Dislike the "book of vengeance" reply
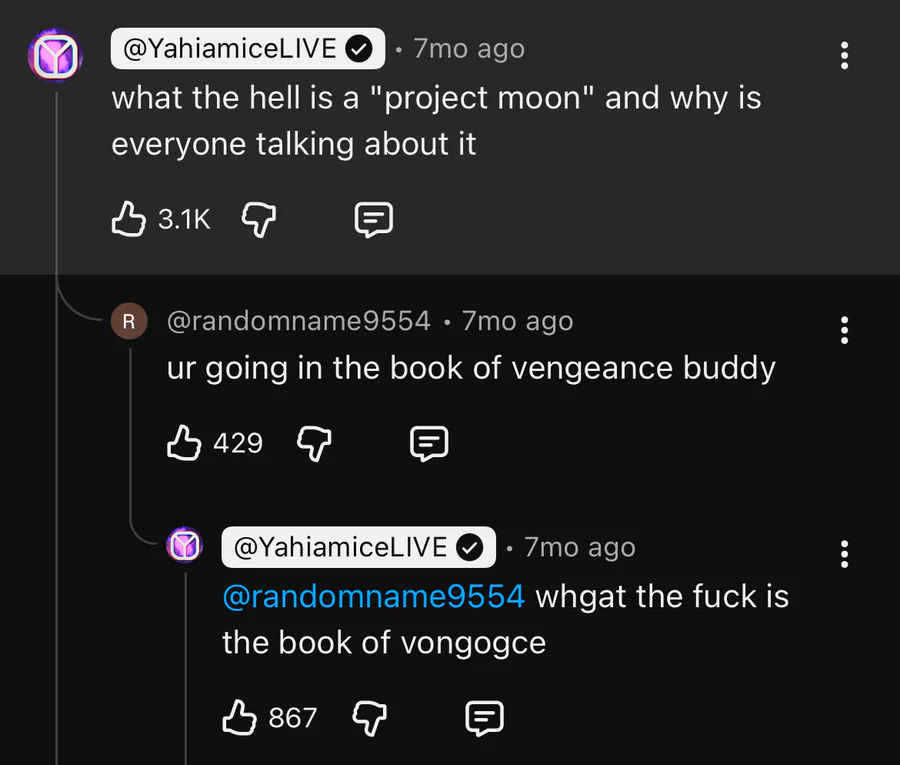This screenshot has width=900, height=765. (314, 442)
